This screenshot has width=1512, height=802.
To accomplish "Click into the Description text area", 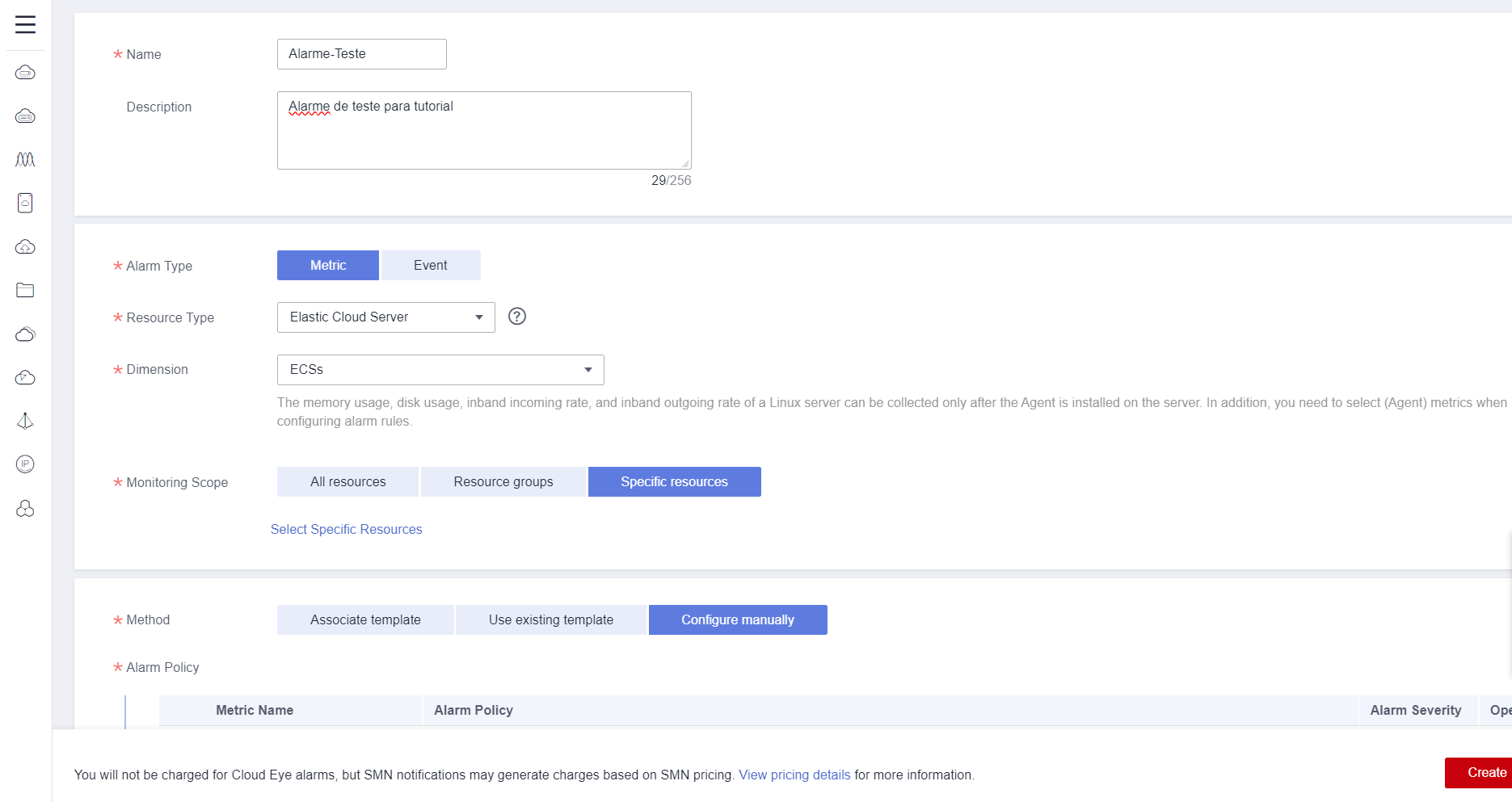I will (483, 133).
